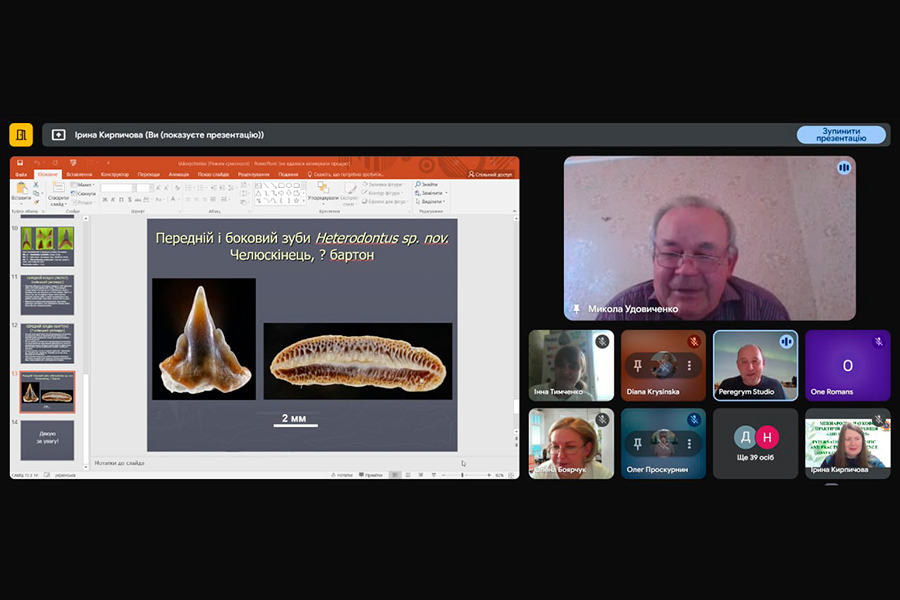Undo the last action in PowerPoint
The image size is (900, 600).
pos(37,163)
